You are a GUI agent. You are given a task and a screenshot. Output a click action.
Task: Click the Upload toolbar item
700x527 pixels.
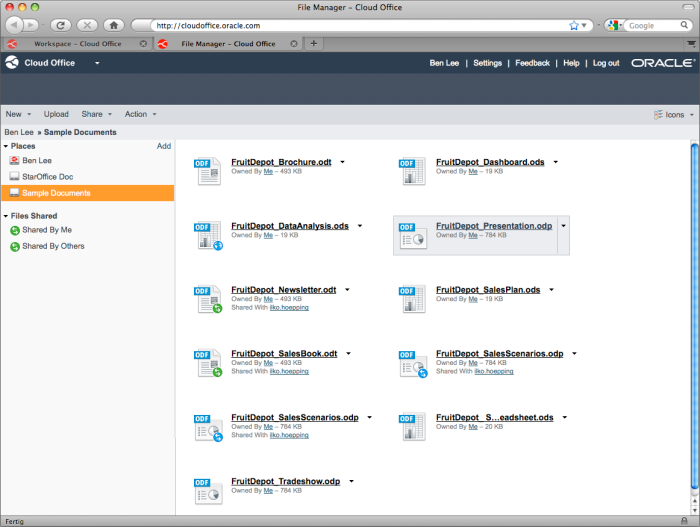(x=56, y=114)
